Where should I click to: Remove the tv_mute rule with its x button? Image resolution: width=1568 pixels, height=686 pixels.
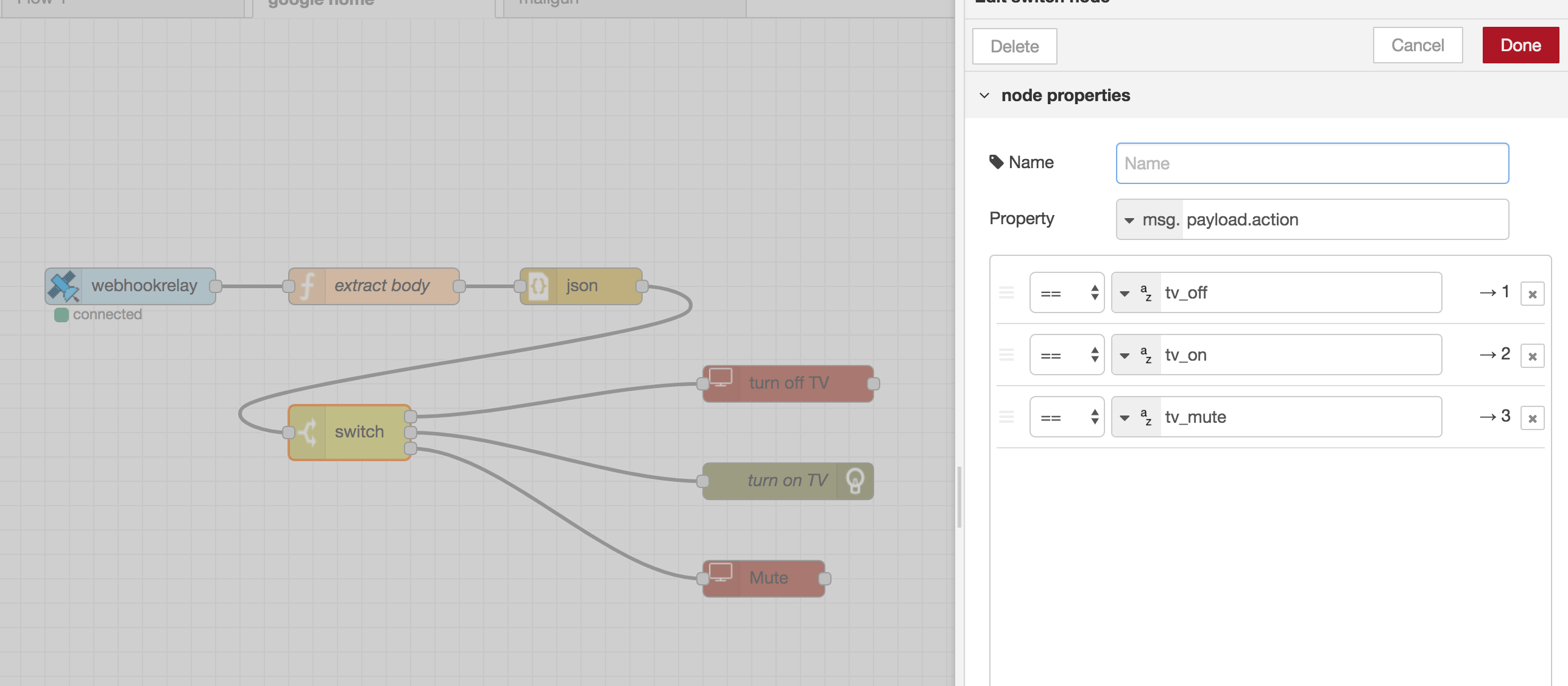(x=1534, y=417)
